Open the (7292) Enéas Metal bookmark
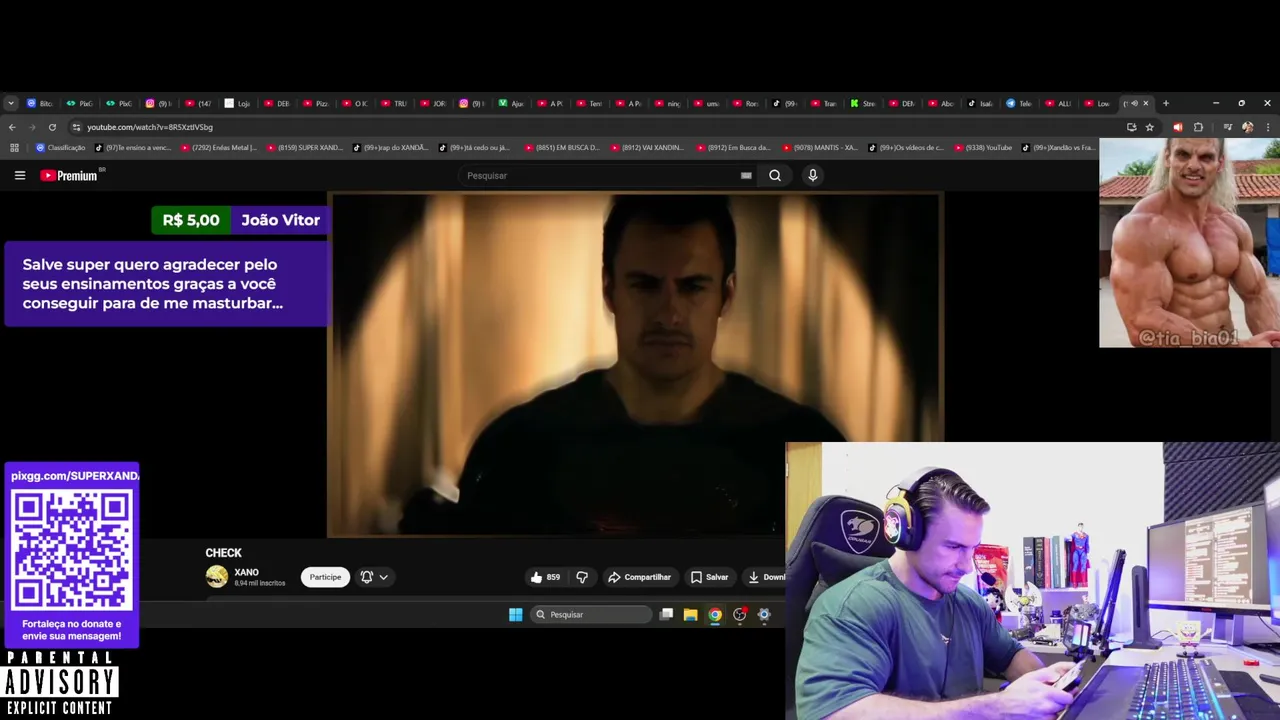 (219, 148)
